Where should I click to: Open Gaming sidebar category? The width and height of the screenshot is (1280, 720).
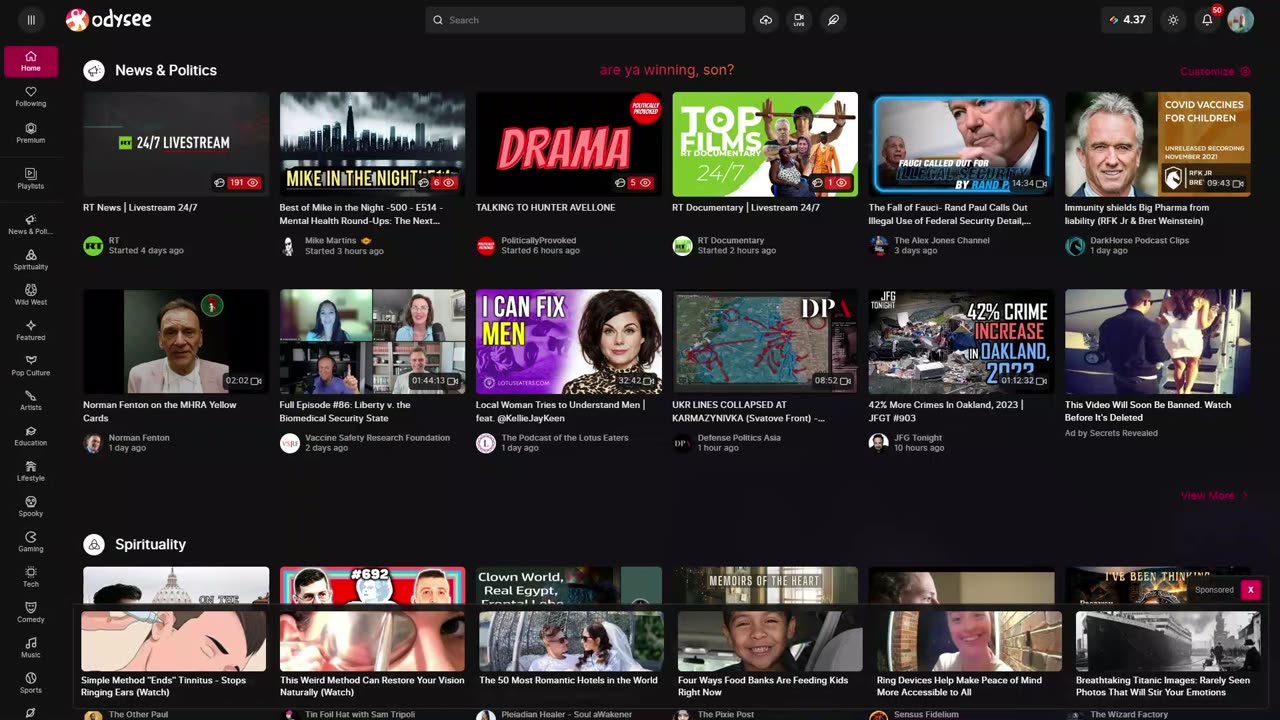pos(31,542)
